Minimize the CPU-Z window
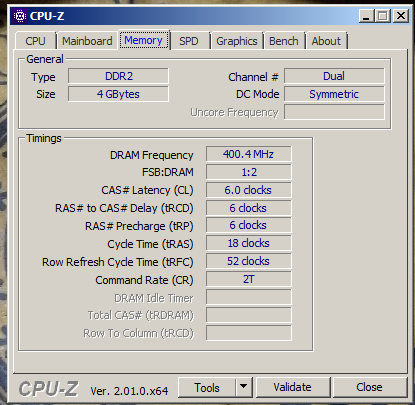Viewport: 415px width, 405px height. [x=367, y=16]
